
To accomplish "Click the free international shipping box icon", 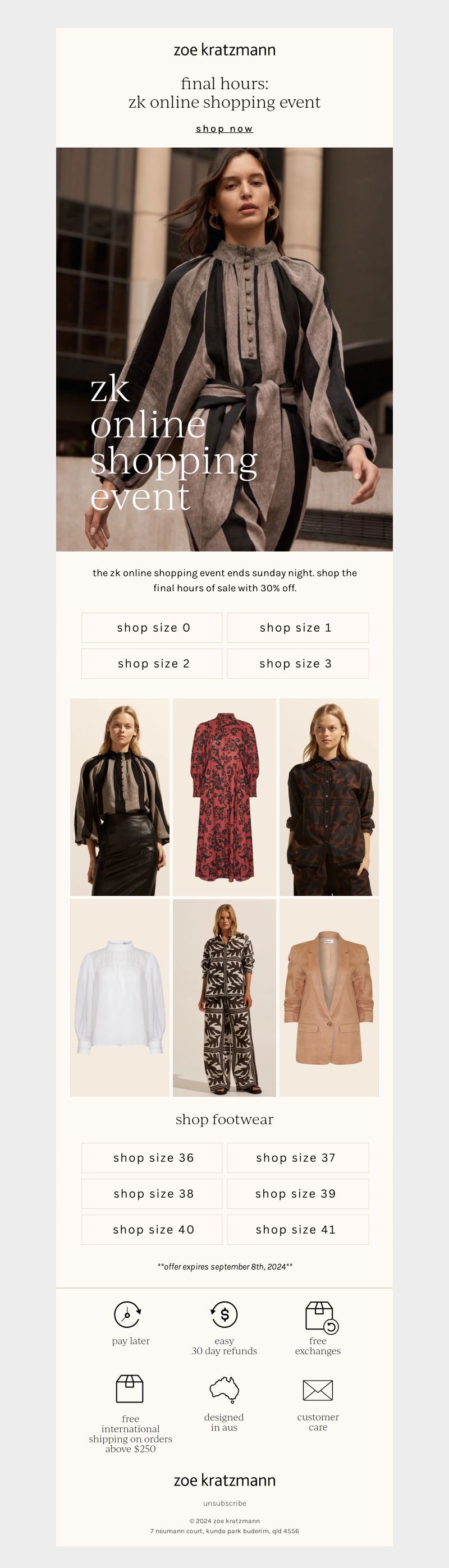I will 130,1388.
